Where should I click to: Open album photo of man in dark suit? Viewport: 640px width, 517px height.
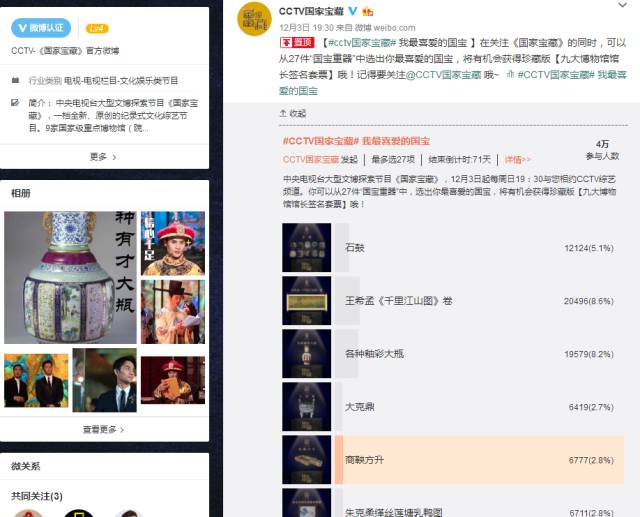click(x=104, y=380)
